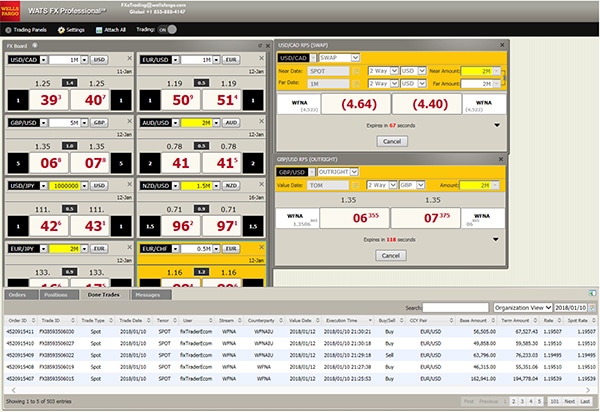600x412 pixels.
Task: Cancel the GBP/USD RFS outright request
Action: click(x=390, y=256)
